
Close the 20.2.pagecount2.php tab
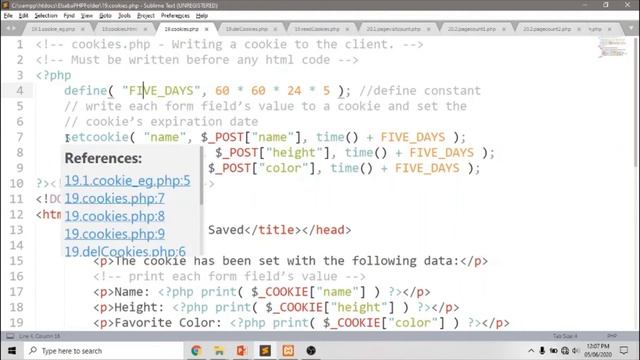[579, 29]
